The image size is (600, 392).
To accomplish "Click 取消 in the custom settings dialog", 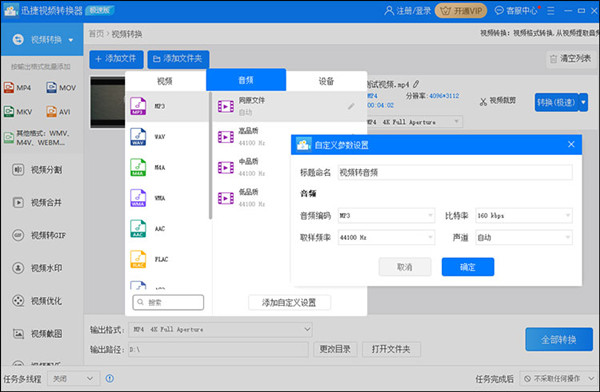I will tap(405, 267).
